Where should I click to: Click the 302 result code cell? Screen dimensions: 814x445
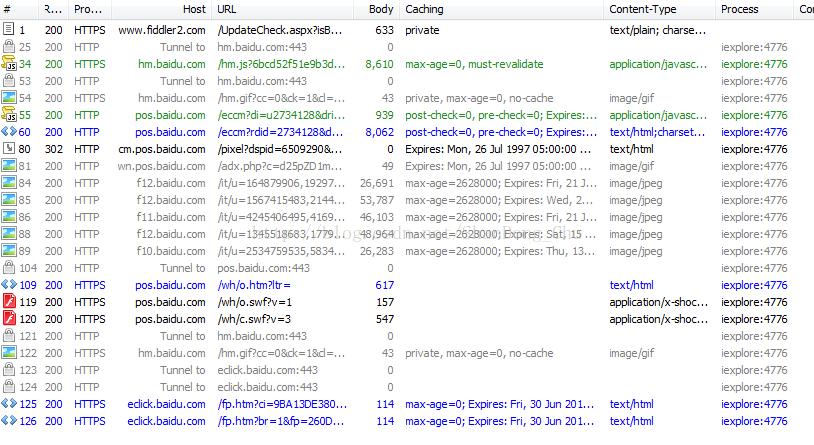tap(53, 149)
